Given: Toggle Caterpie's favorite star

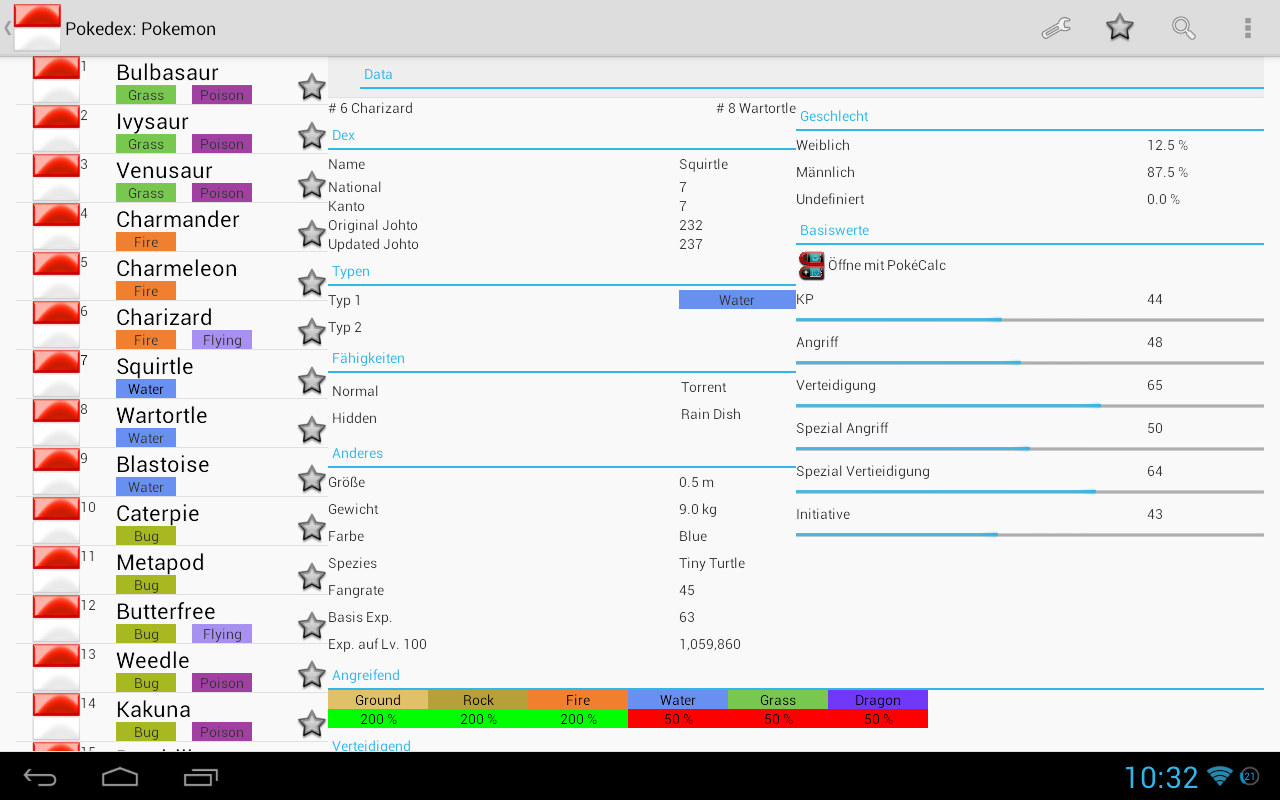Looking at the screenshot, I should tap(312, 528).
